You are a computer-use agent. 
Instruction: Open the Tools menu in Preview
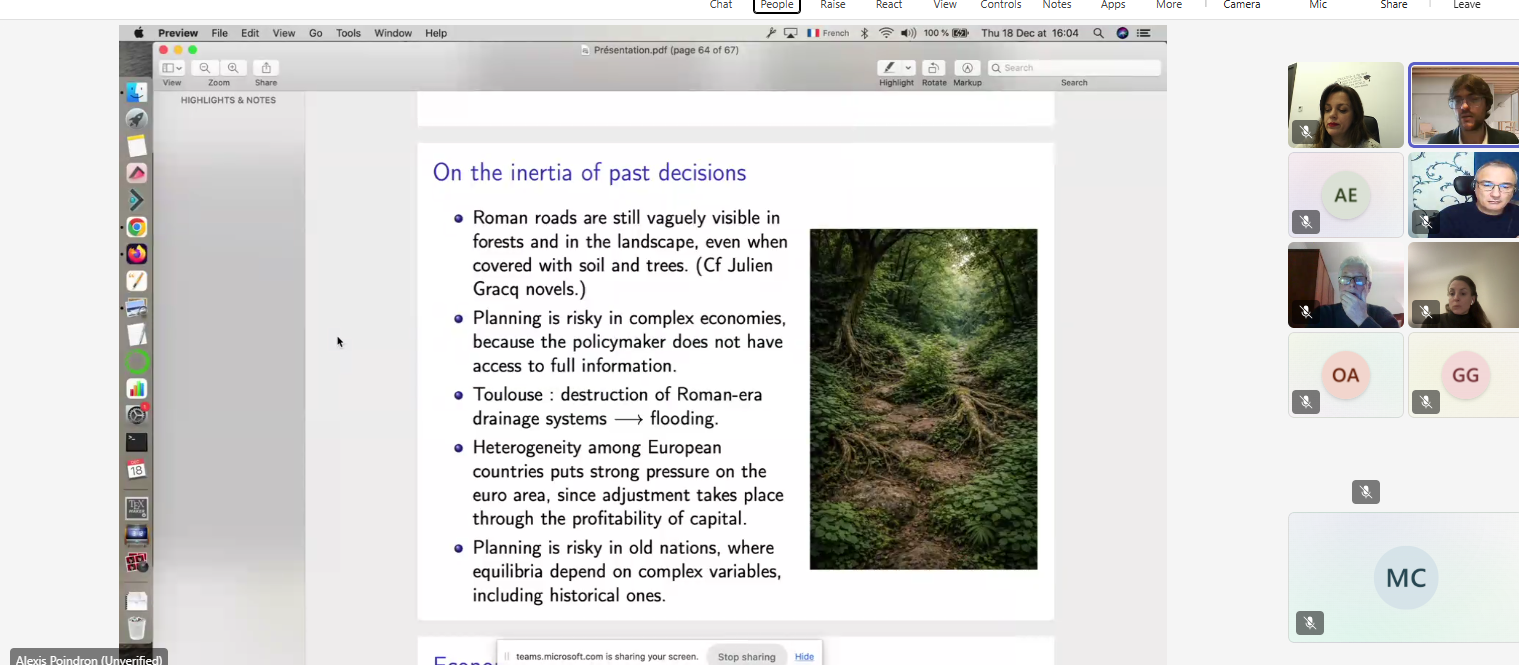click(348, 33)
